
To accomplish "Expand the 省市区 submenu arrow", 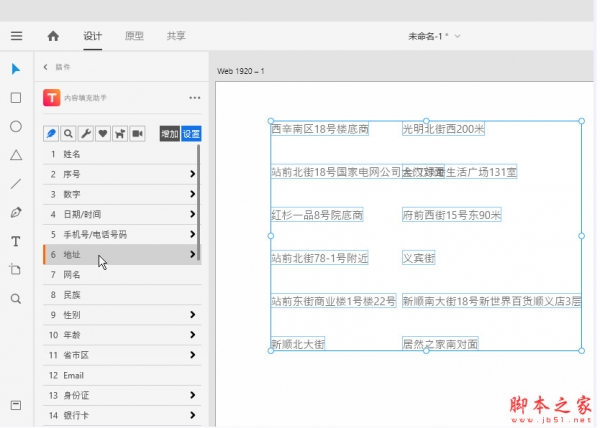I will pyautogui.click(x=192, y=355).
